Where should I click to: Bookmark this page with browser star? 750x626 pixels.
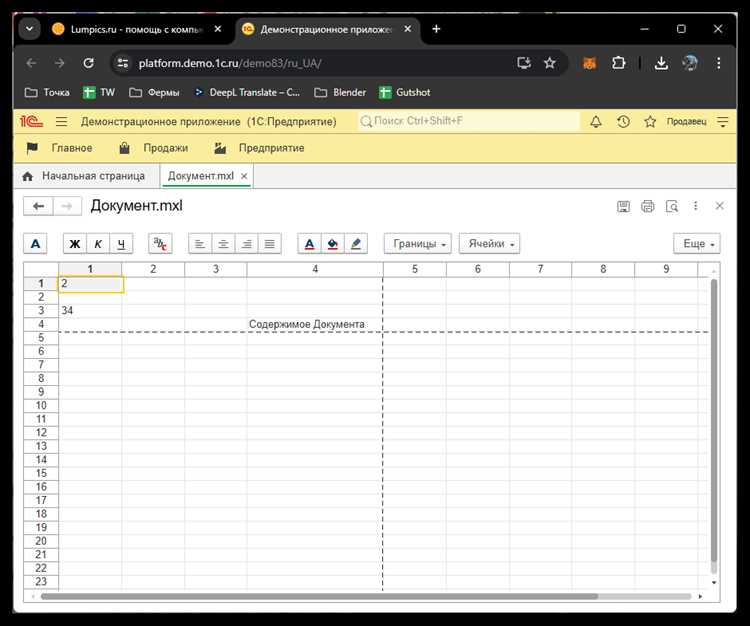click(550, 63)
